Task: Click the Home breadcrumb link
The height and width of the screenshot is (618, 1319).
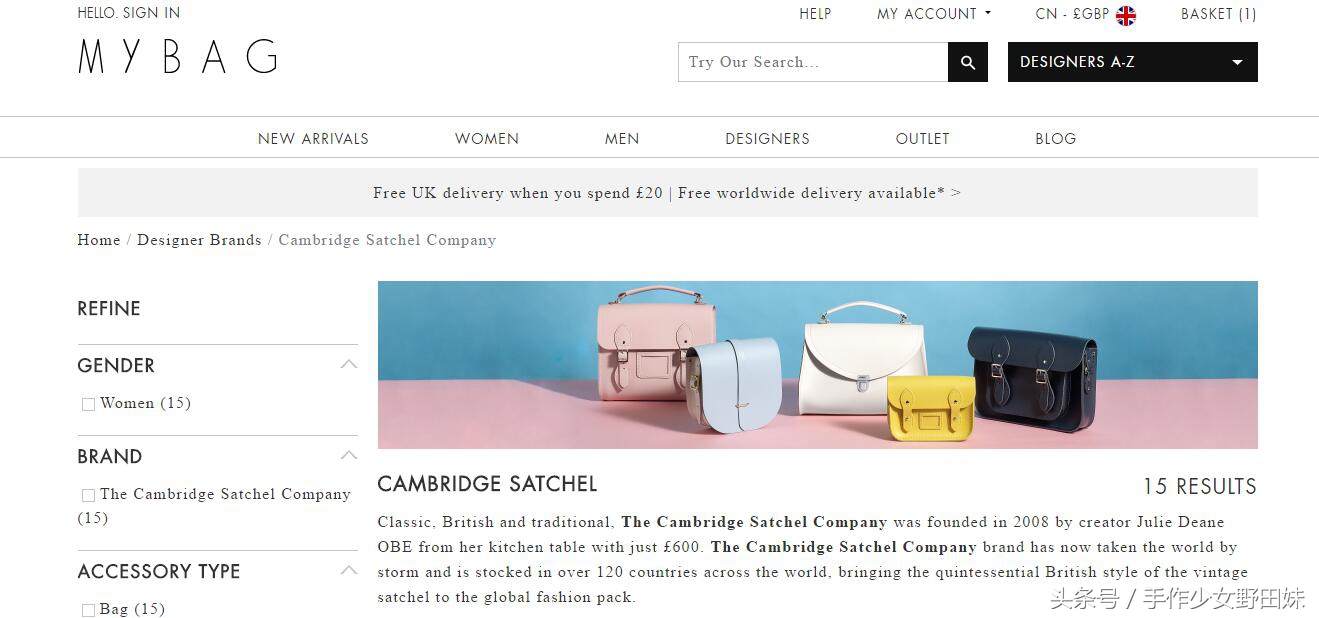Action: (x=99, y=240)
